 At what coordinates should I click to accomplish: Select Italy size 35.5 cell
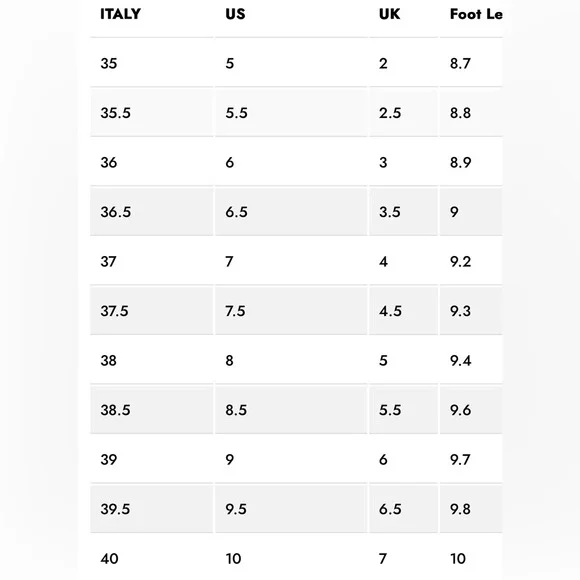coord(152,113)
